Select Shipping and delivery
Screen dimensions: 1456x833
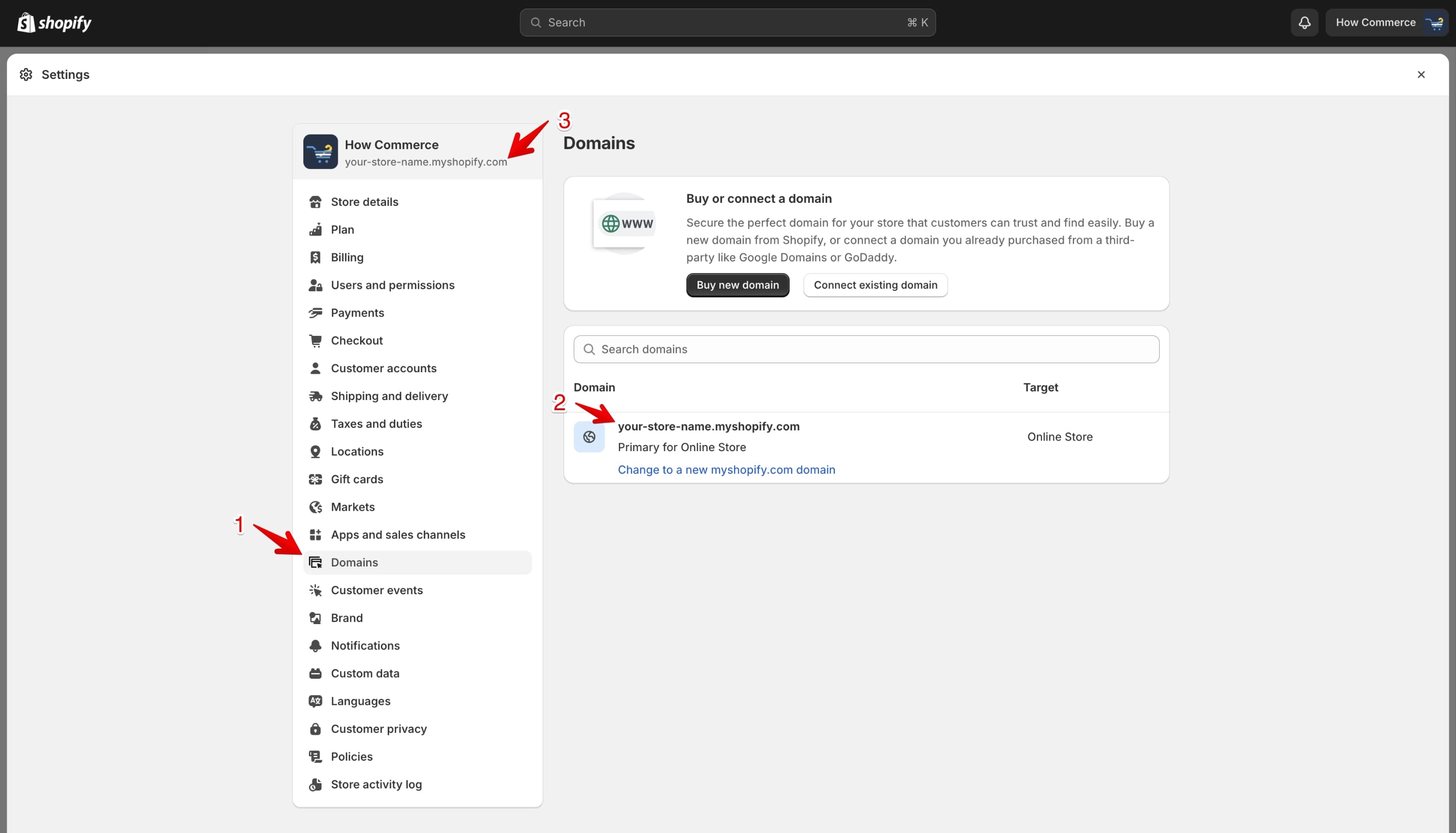tap(418, 396)
